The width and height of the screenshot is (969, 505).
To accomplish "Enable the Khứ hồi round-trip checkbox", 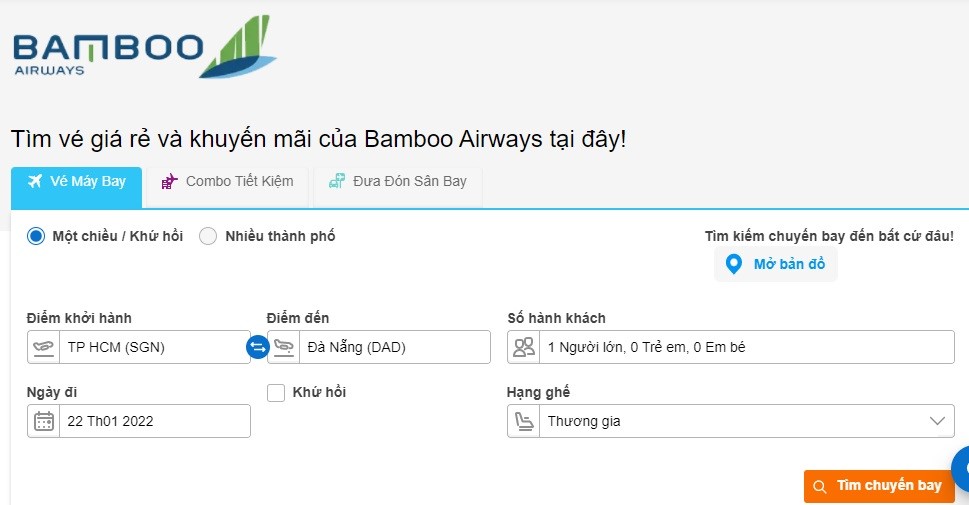I will pos(276,393).
